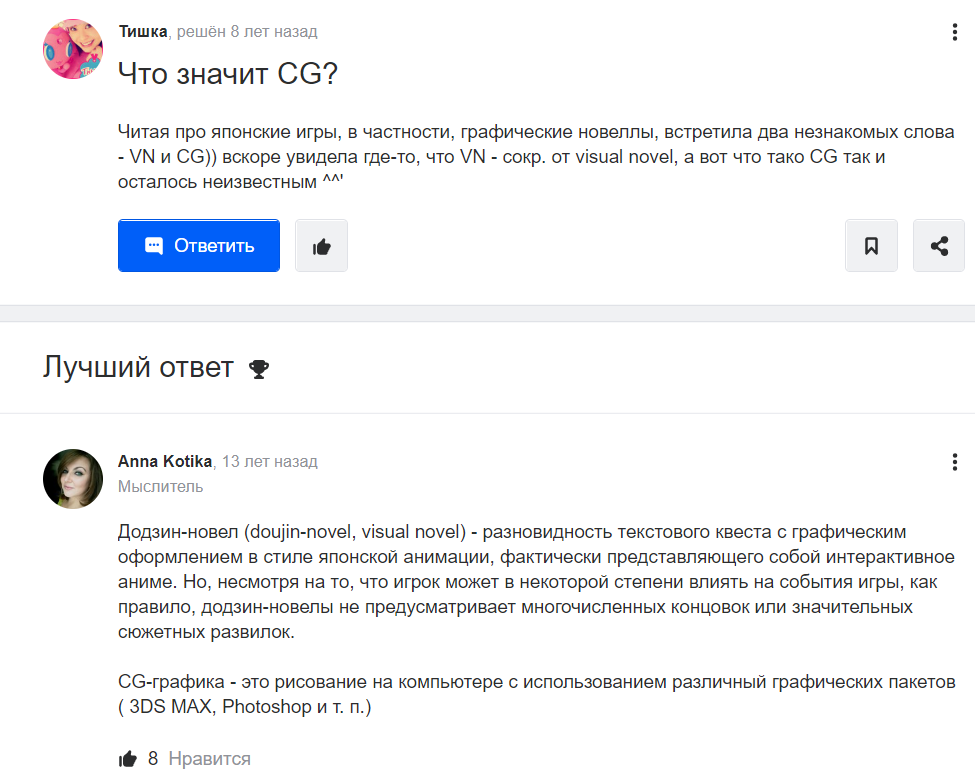Open Anna Kotika's profile picture
The height and width of the screenshot is (780, 975).
click(x=73, y=479)
